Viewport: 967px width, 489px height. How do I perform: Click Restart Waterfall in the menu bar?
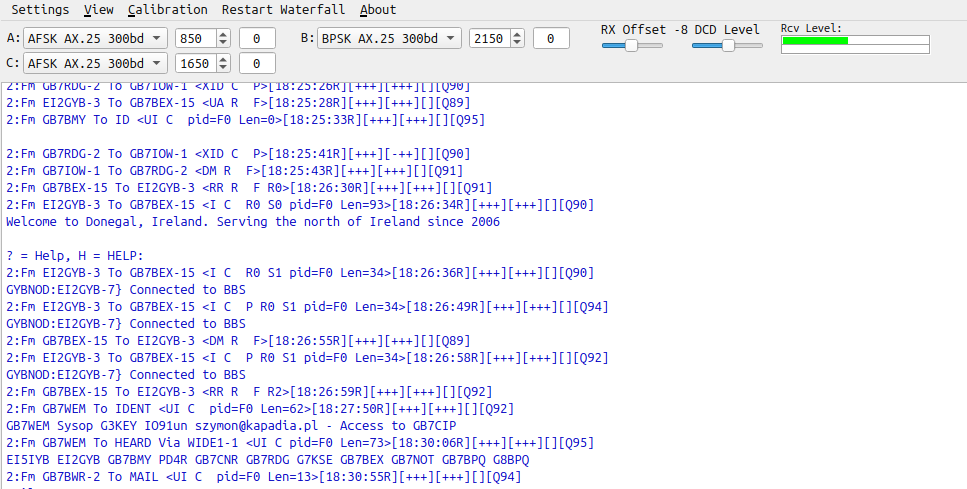click(283, 10)
